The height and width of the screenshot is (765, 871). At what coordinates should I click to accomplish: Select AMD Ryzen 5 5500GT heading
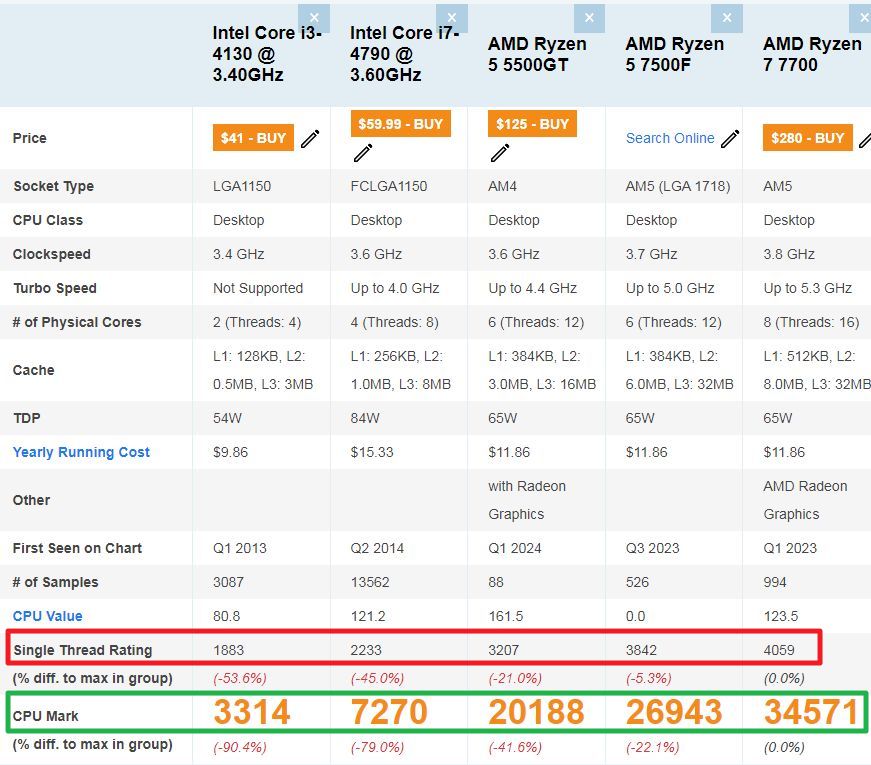(537, 54)
